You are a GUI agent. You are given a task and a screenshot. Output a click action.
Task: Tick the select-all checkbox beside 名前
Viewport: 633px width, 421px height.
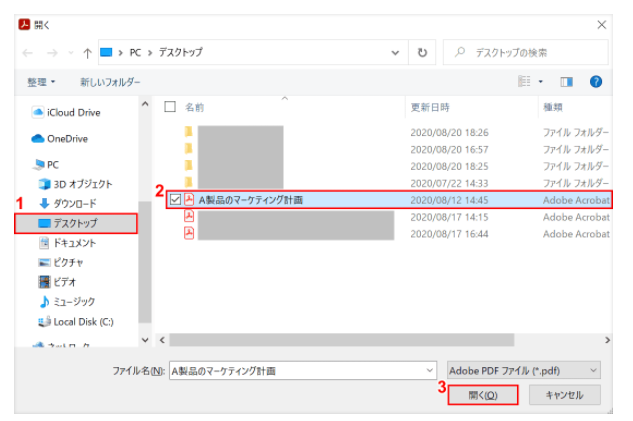(170, 106)
